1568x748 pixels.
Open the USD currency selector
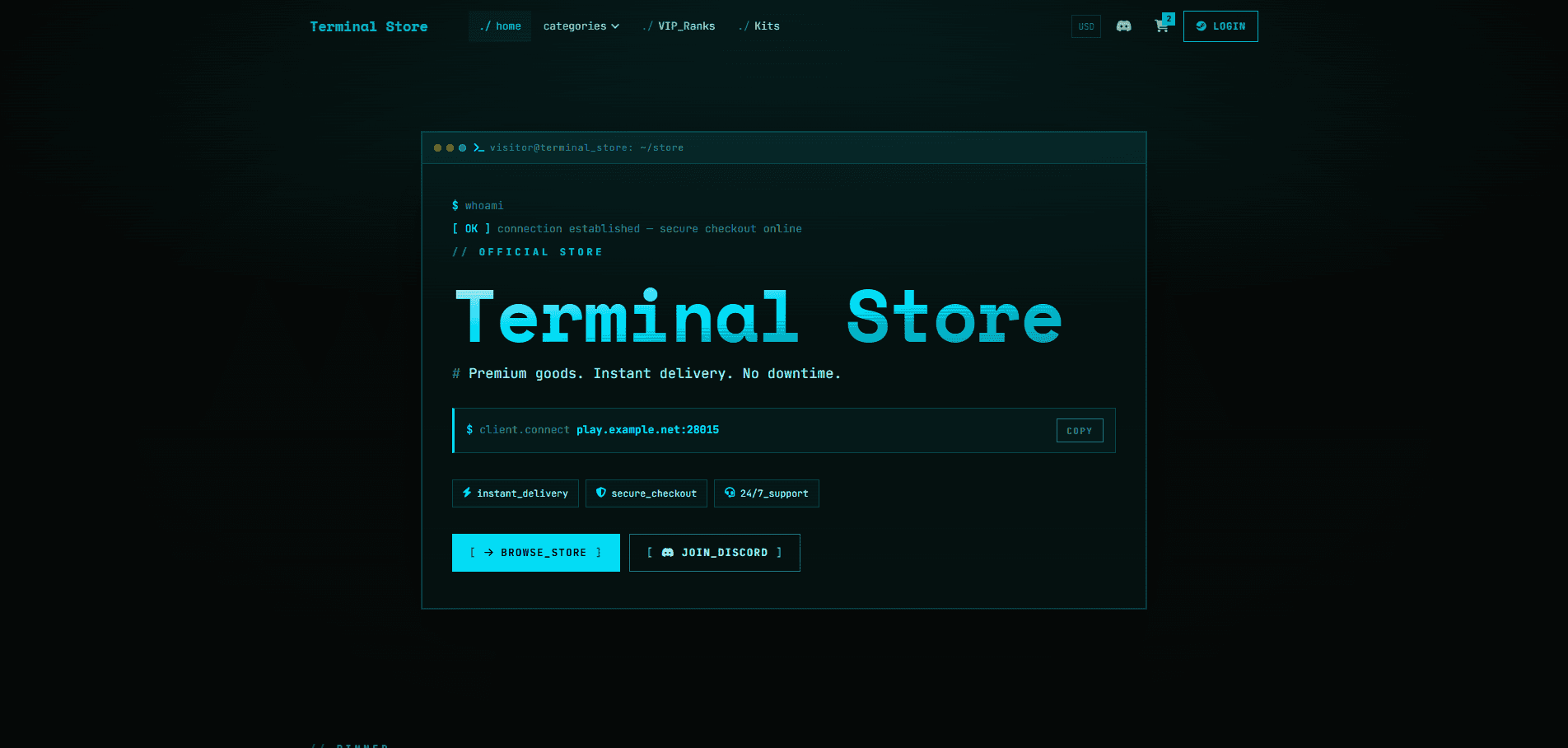click(1086, 26)
